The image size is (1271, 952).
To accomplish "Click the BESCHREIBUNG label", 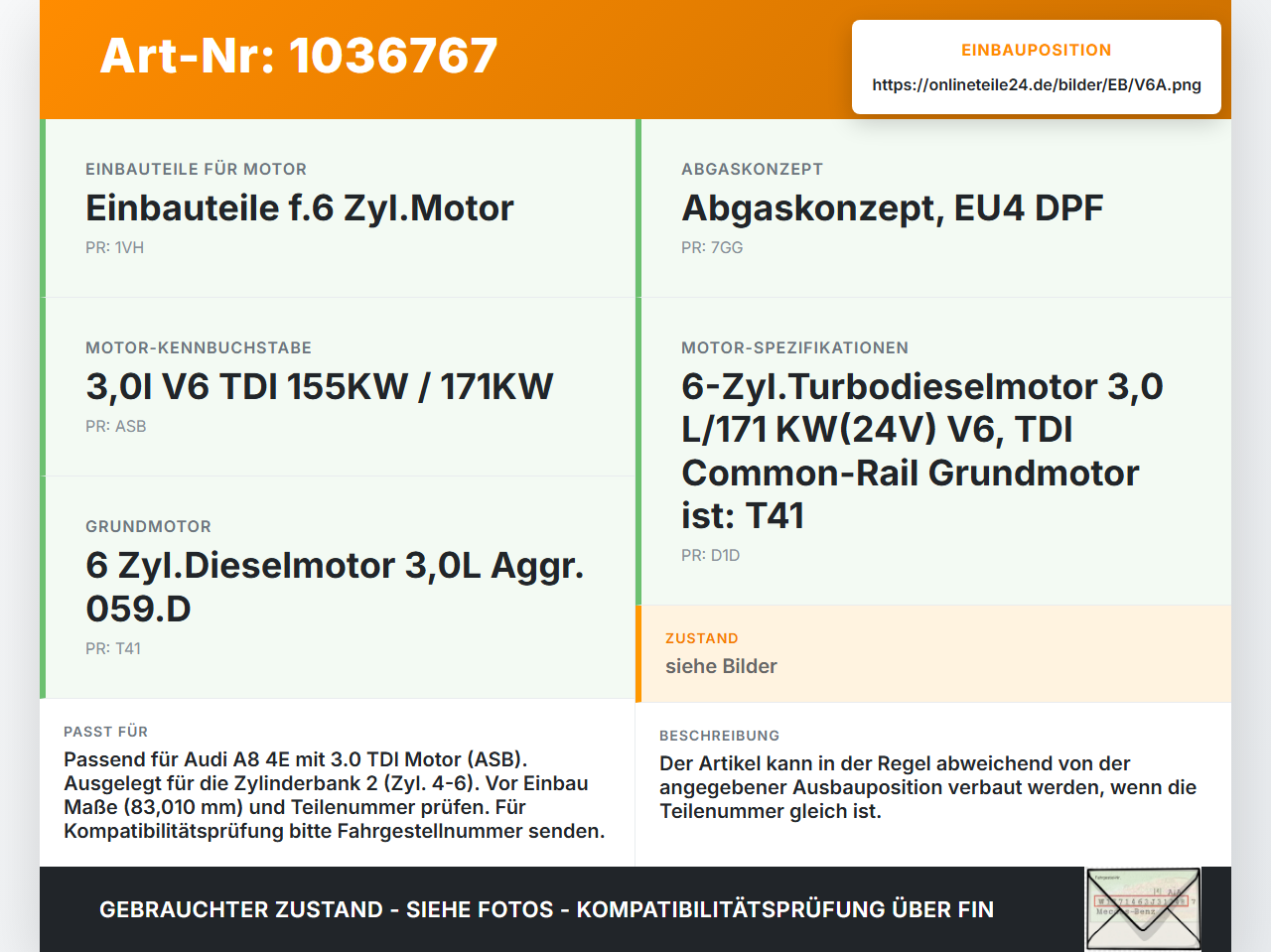I will [x=719, y=736].
